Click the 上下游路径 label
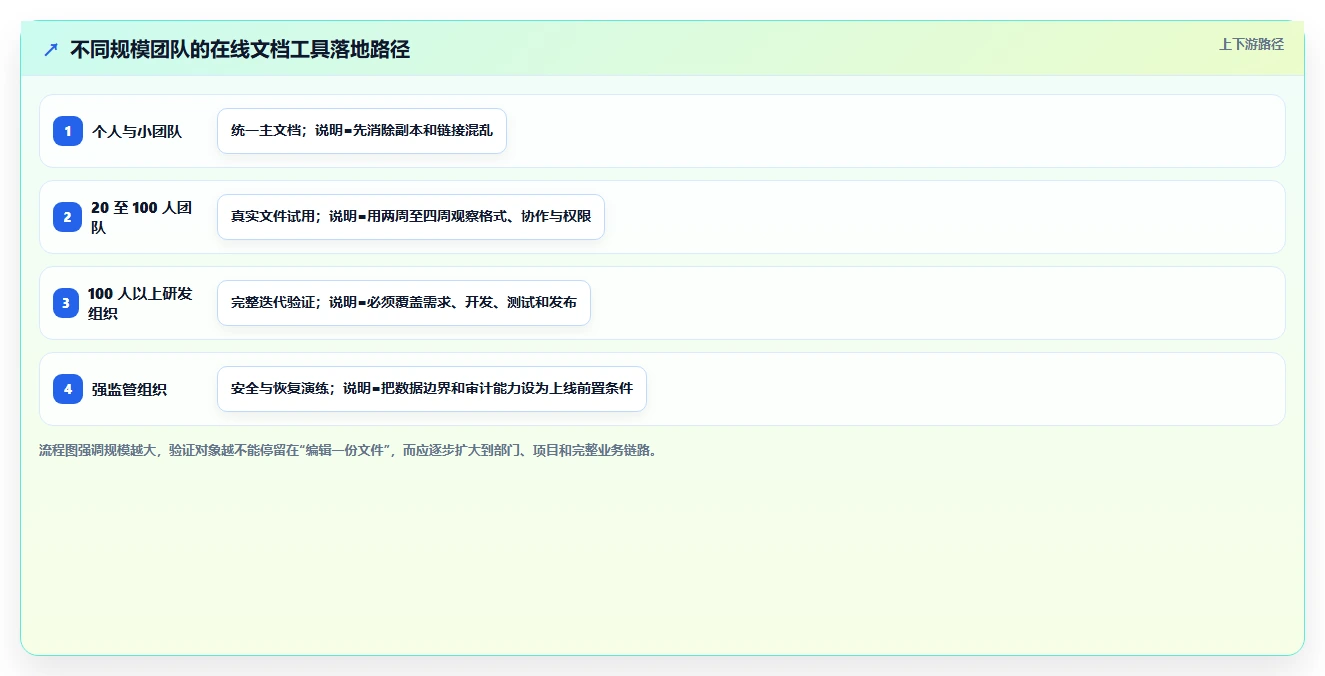 (x=1251, y=44)
